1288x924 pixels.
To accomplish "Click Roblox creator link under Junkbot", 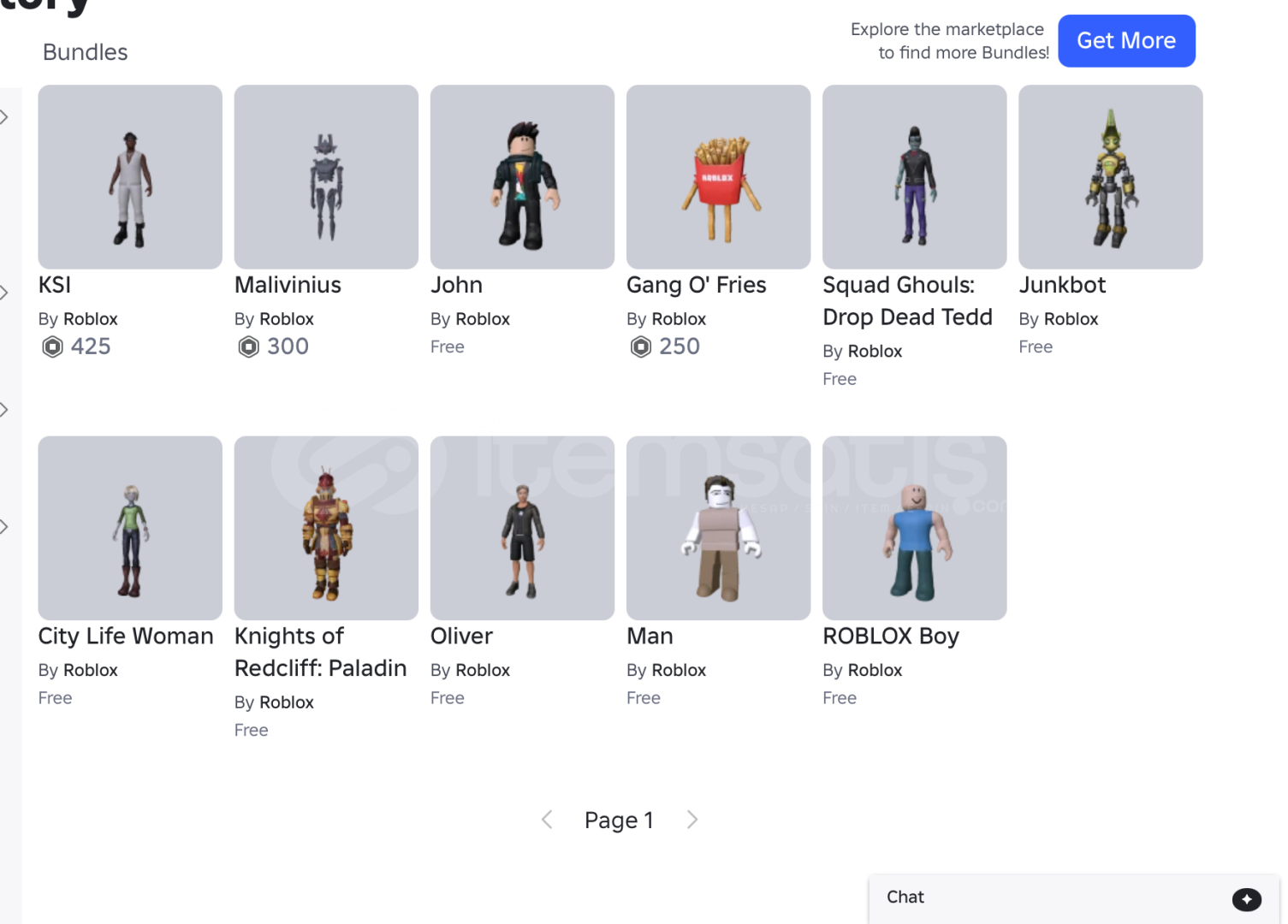I will pyautogui.click(x=1071, y=319).
